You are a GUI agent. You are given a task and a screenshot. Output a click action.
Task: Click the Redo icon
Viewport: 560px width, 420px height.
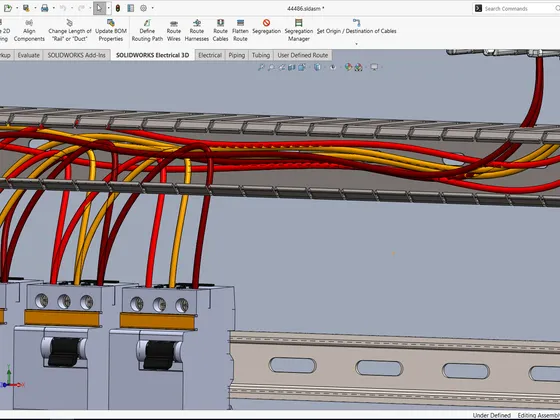click(x=81, y=8)
